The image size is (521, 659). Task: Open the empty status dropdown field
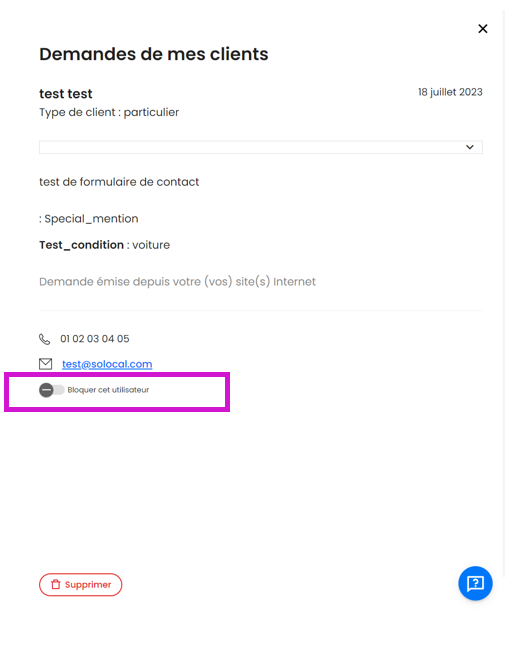pyautogui.click(x=261, y=147)
